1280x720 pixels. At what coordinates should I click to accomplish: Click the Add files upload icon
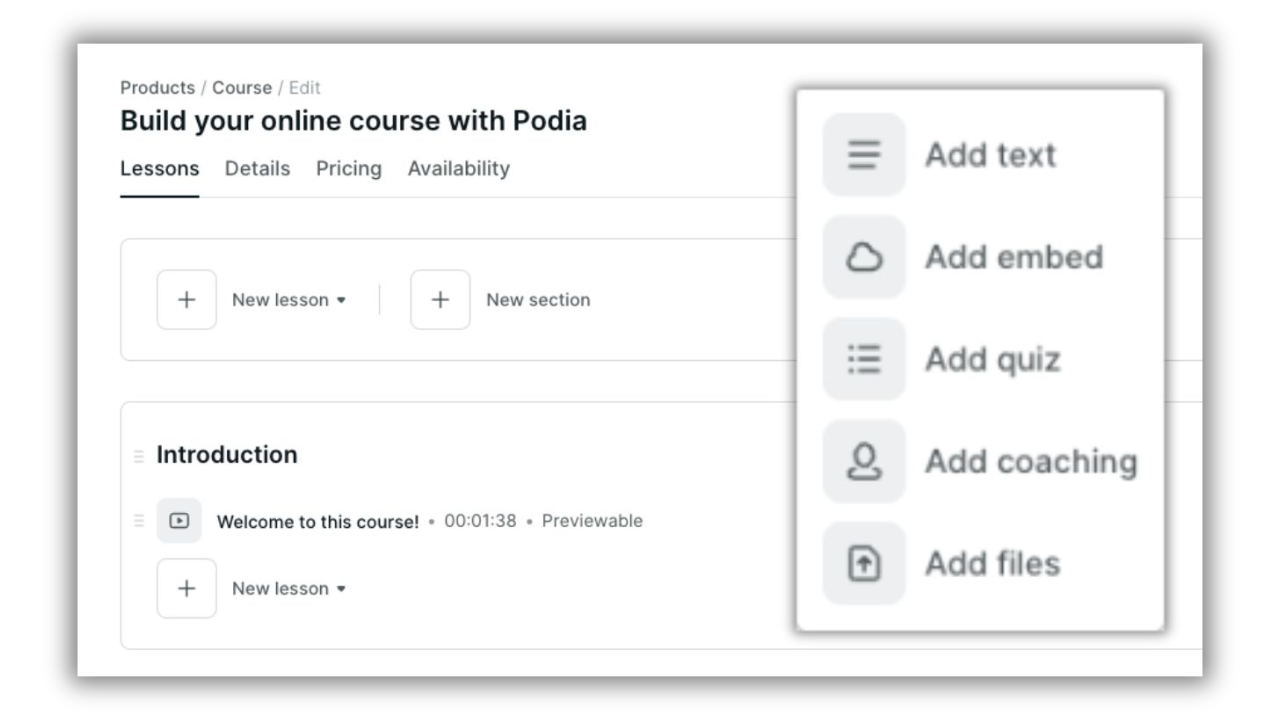tap(864, 564)
